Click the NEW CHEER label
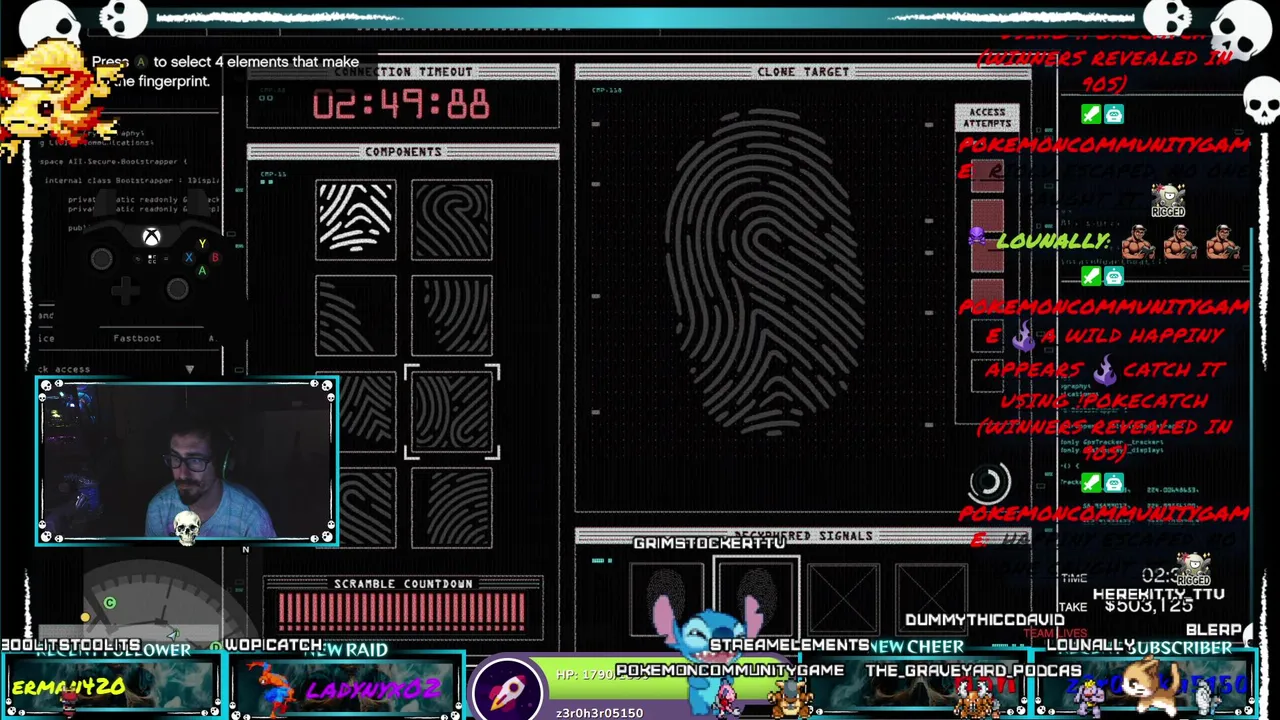This screenshot has height=720, width=1280. click(x=916, y=647)
